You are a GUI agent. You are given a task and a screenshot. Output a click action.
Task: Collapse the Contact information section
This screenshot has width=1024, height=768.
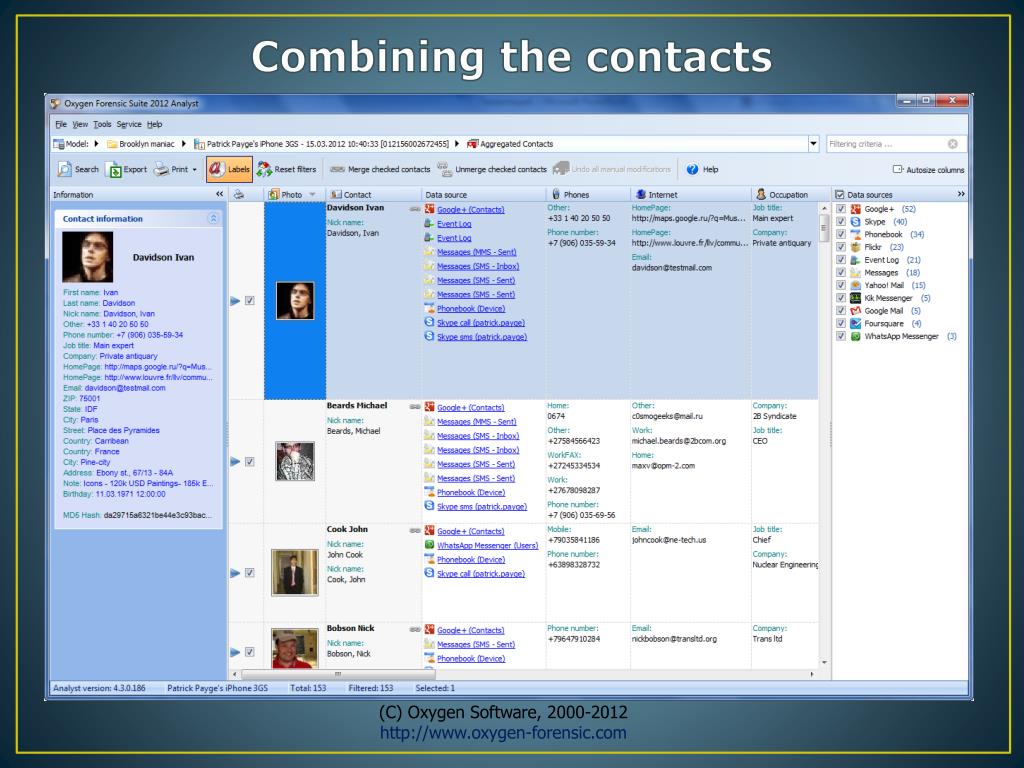tap(213, 218)
